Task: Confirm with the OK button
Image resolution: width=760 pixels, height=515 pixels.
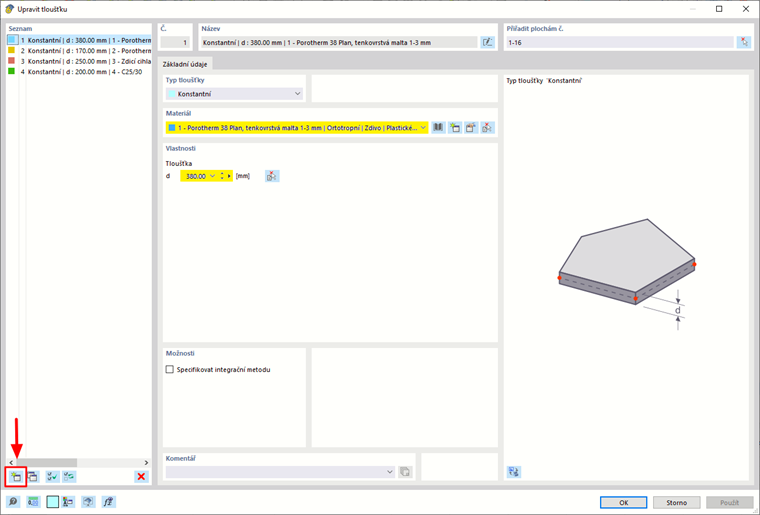Action: (x=623, y=502)
